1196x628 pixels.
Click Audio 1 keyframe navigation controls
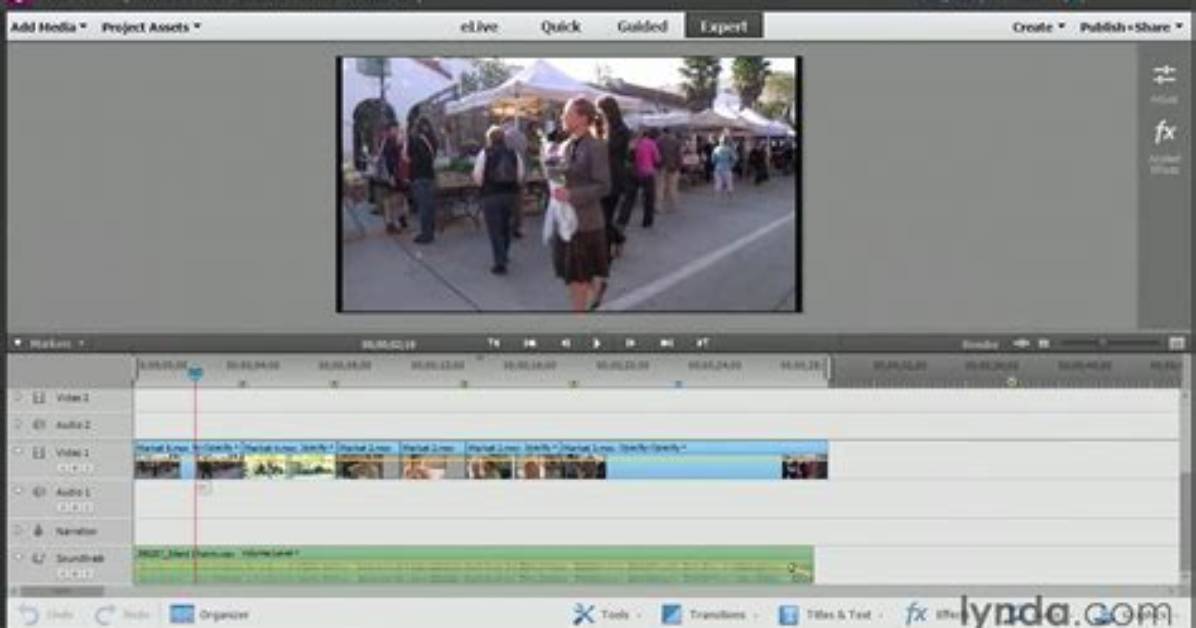(76, 507)
